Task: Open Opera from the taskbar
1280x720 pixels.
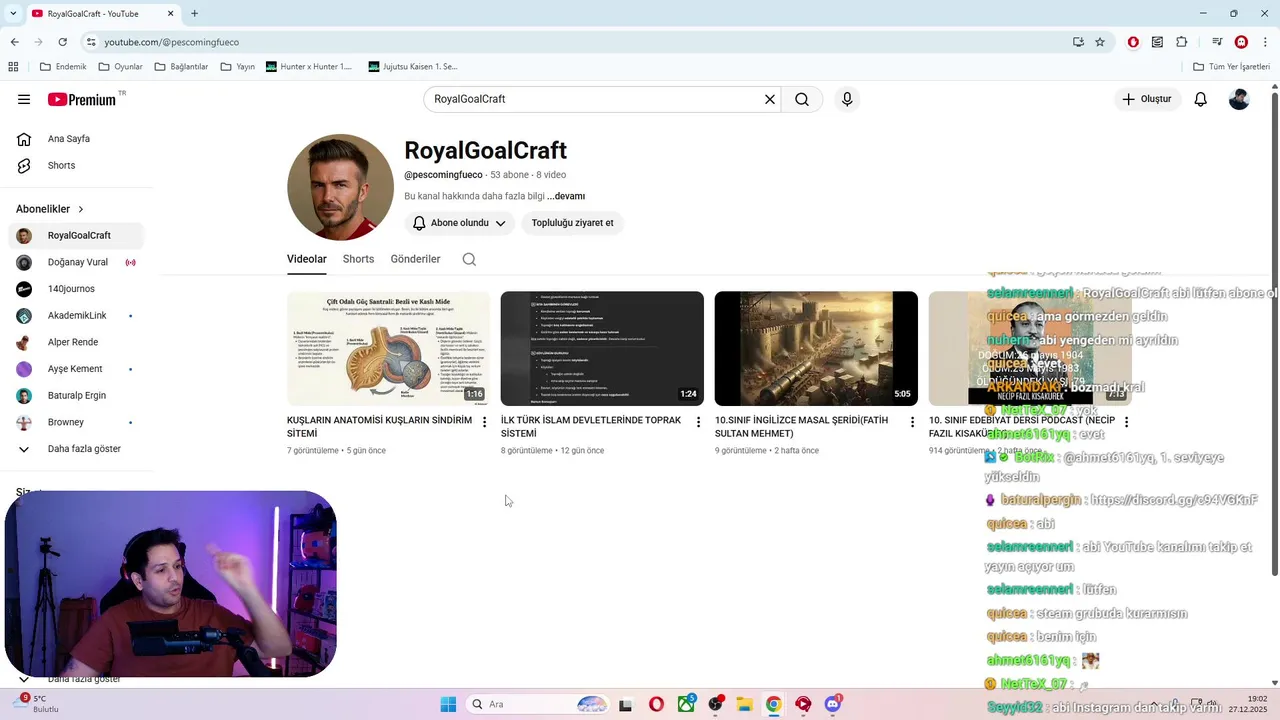Action: (x=656, y=704)
